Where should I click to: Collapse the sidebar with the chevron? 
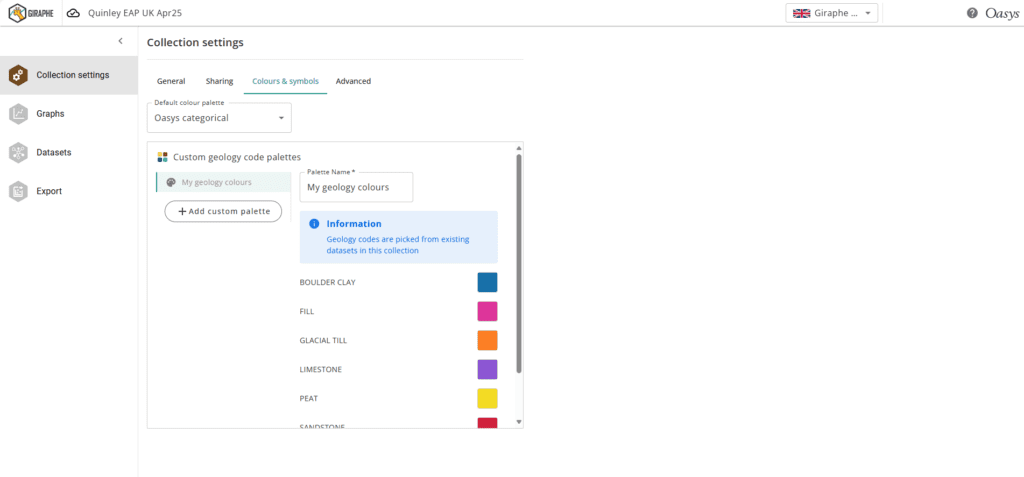120,41
